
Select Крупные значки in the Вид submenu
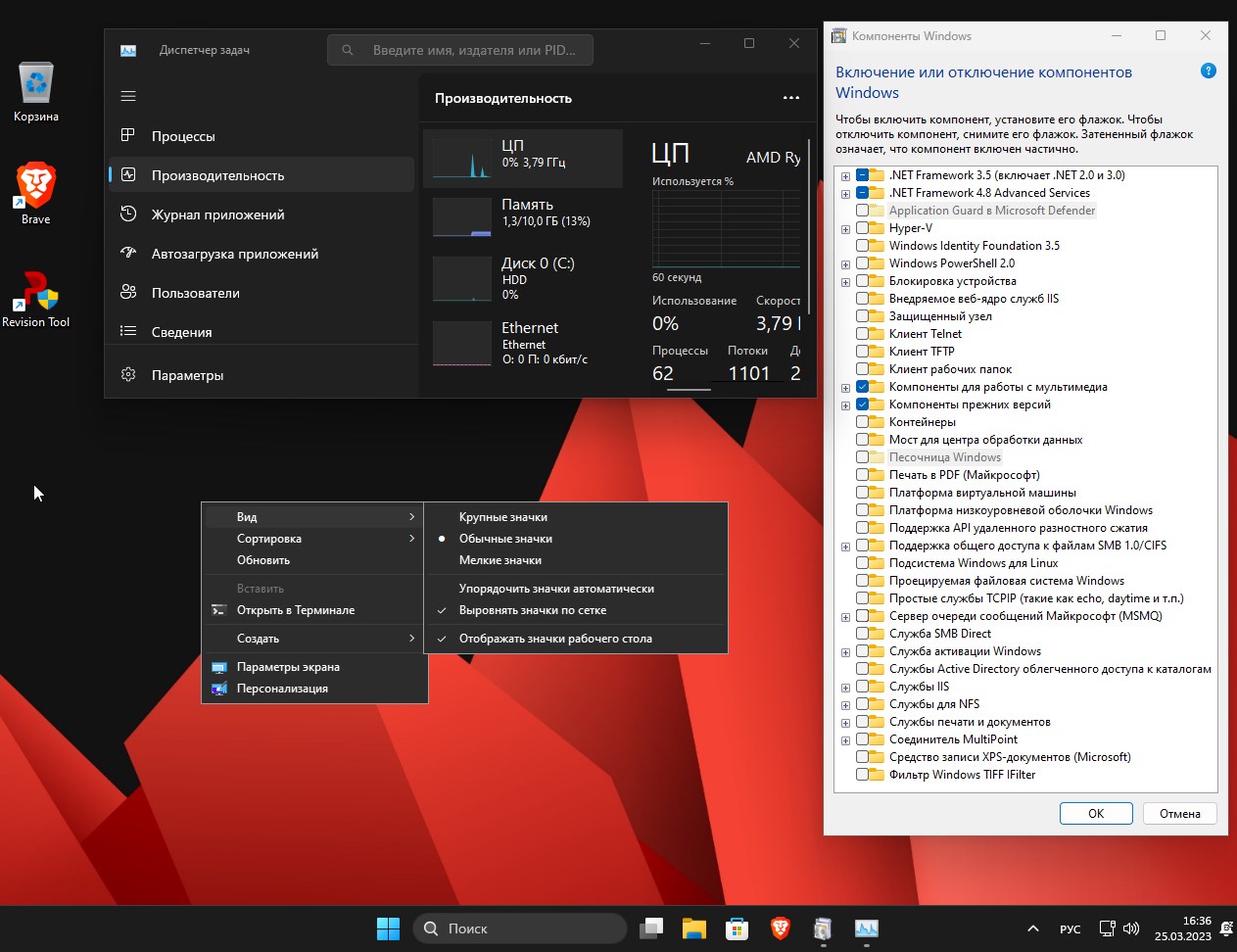[x=576, y=517]
